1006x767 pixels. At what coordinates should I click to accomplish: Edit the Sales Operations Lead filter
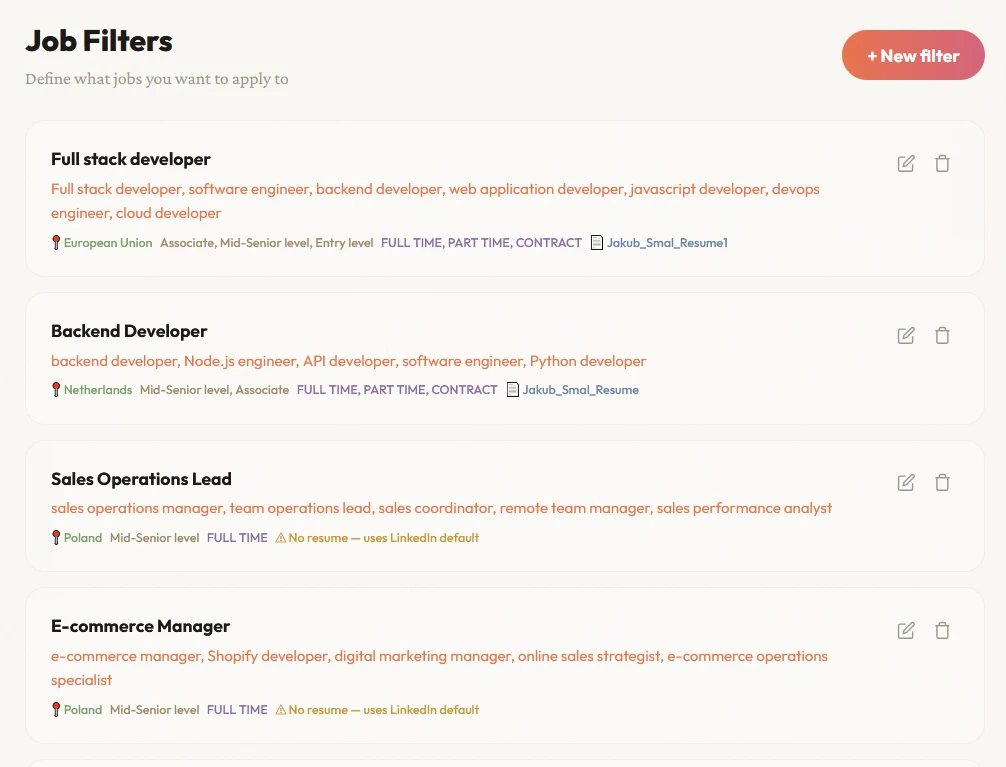pos(906,483)
